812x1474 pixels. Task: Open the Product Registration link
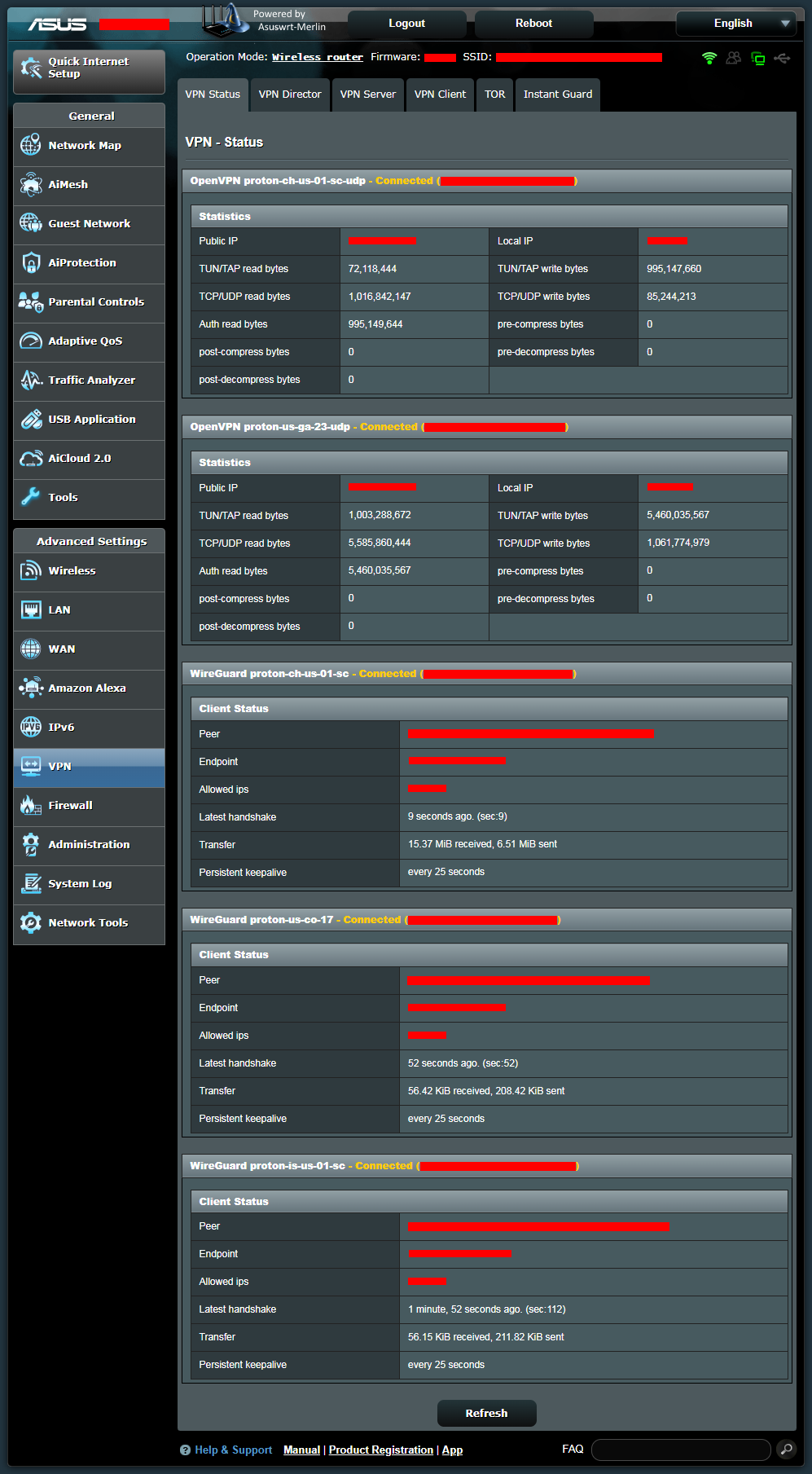click(381, 1450)
